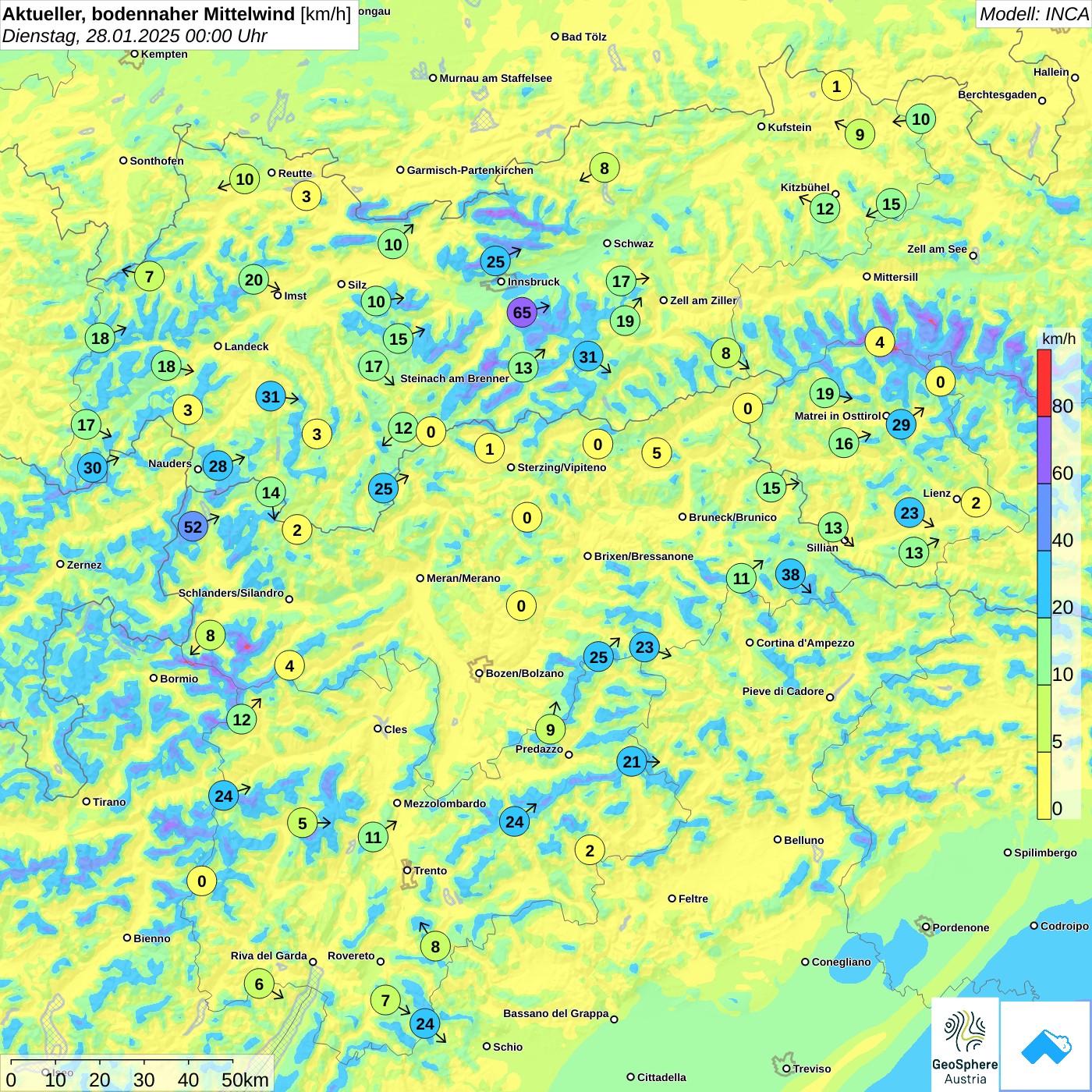Click the Bassano del Grappa label

click(555, 1013)
